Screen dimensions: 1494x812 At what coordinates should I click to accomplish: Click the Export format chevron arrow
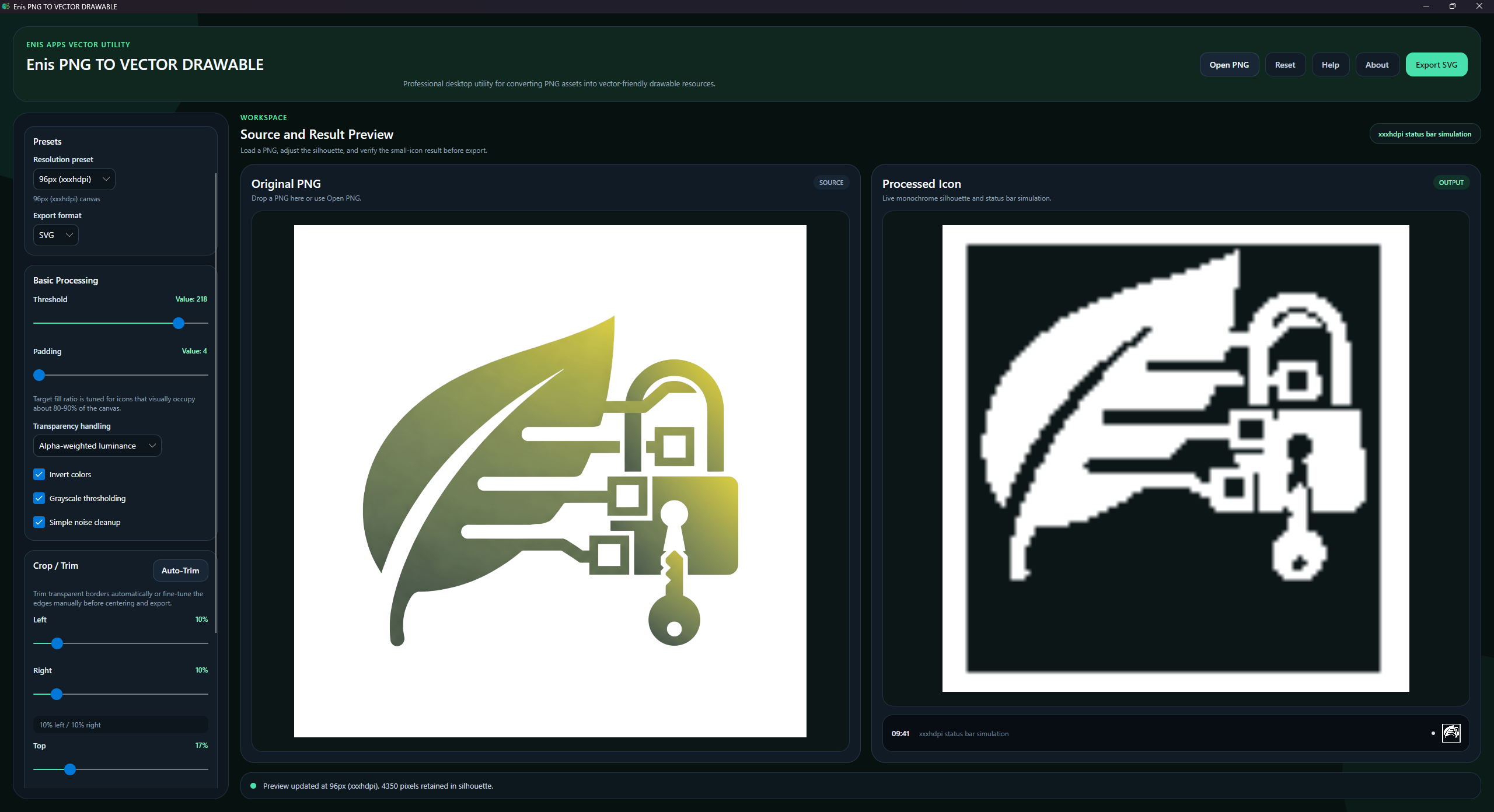click(69, 235)
